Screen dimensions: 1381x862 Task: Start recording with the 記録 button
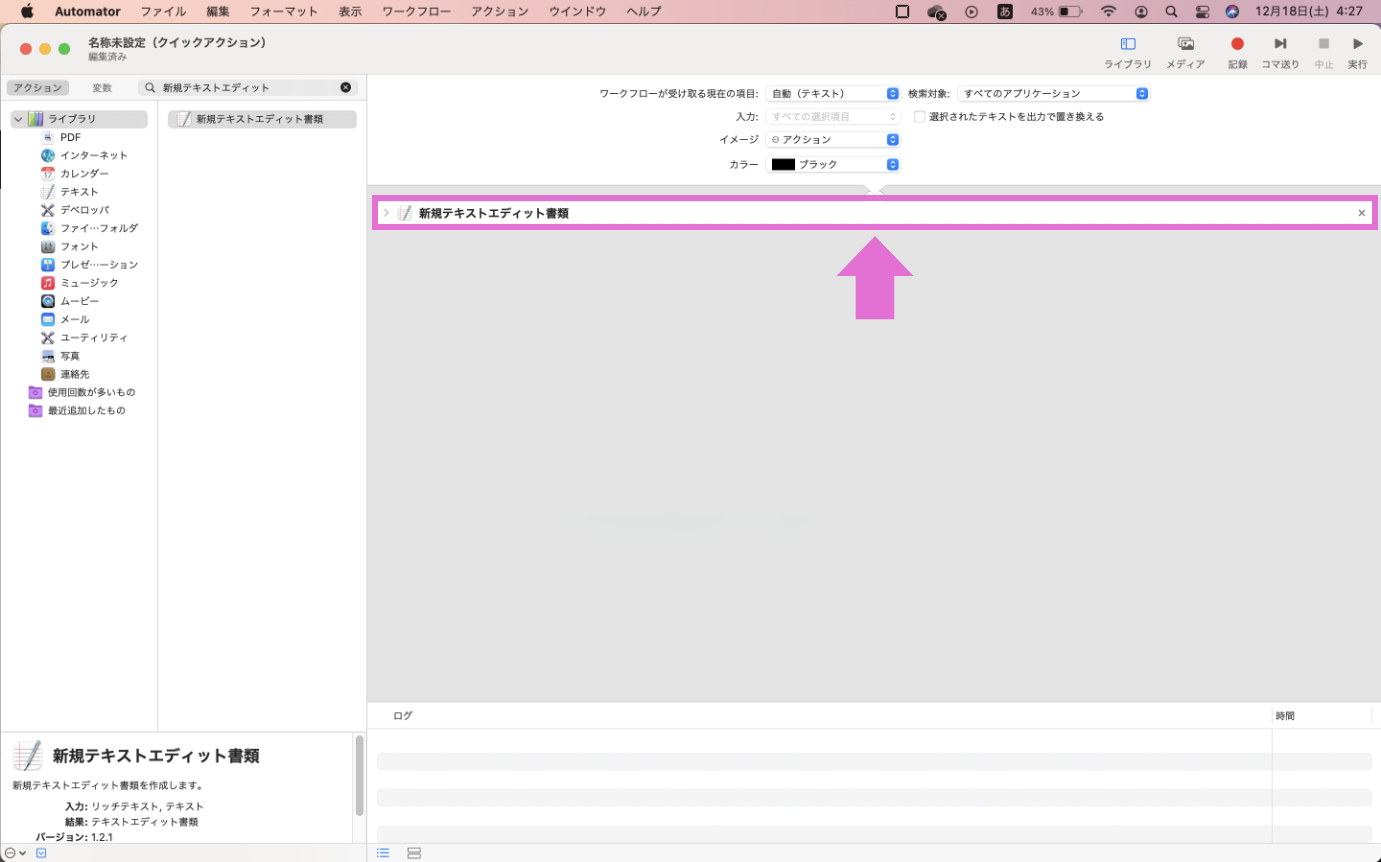1237,51
